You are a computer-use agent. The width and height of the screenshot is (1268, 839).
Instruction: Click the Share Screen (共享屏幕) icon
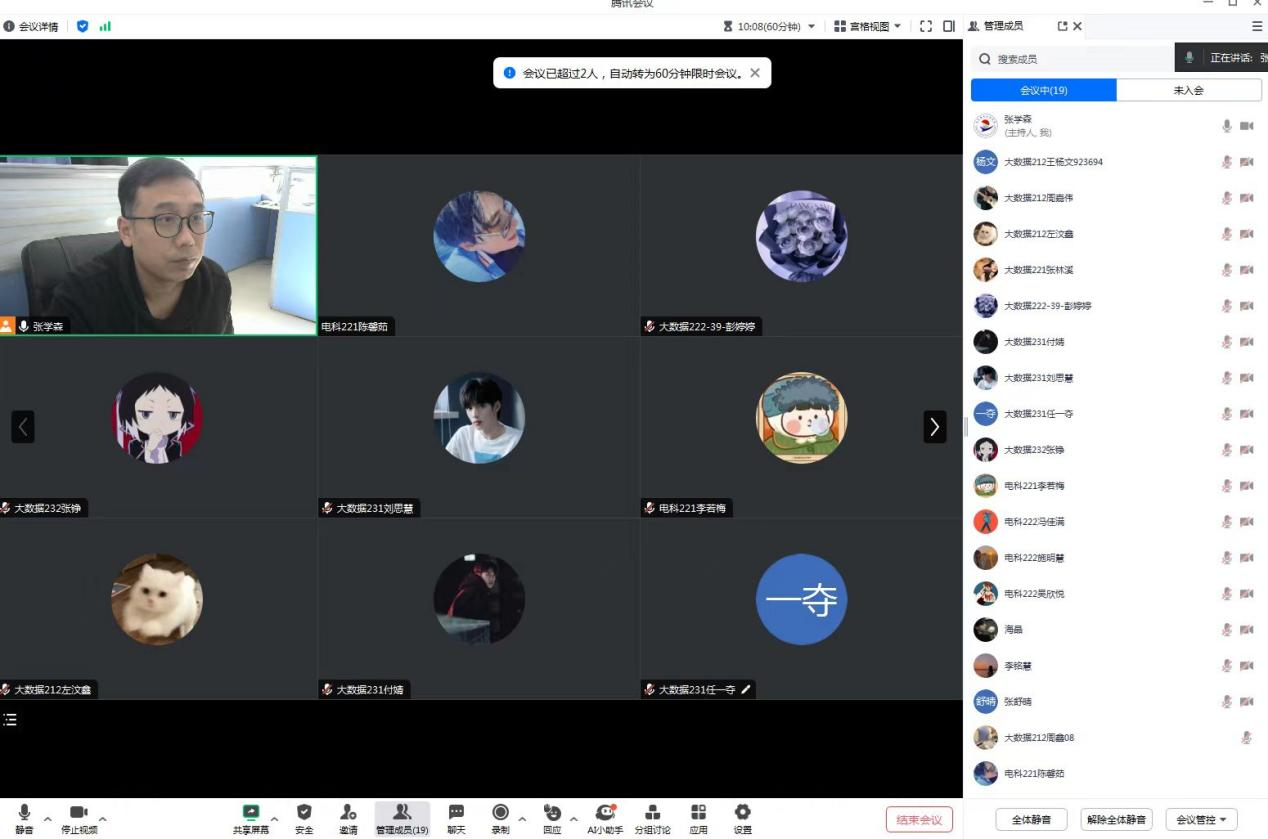pos(251,813)
